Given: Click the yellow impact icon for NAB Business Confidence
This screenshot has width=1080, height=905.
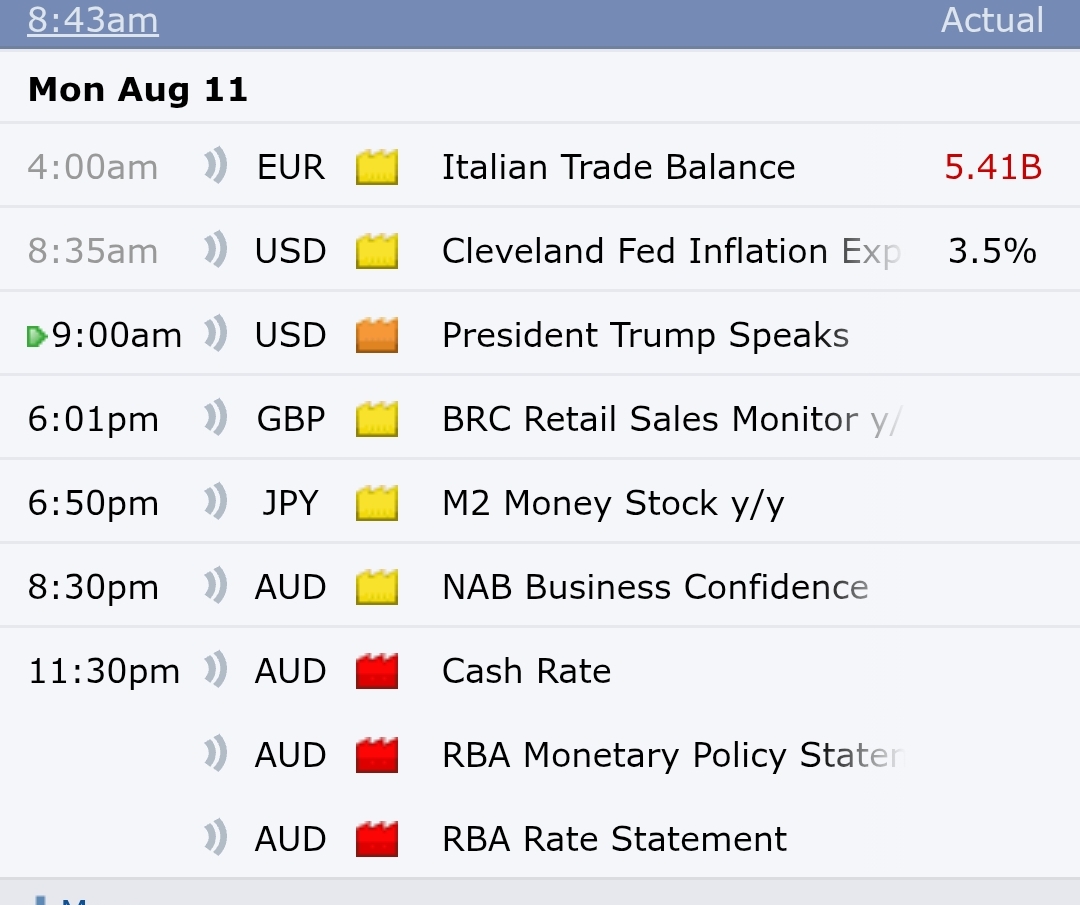Looking at the screenshot, I should (377, 587).
